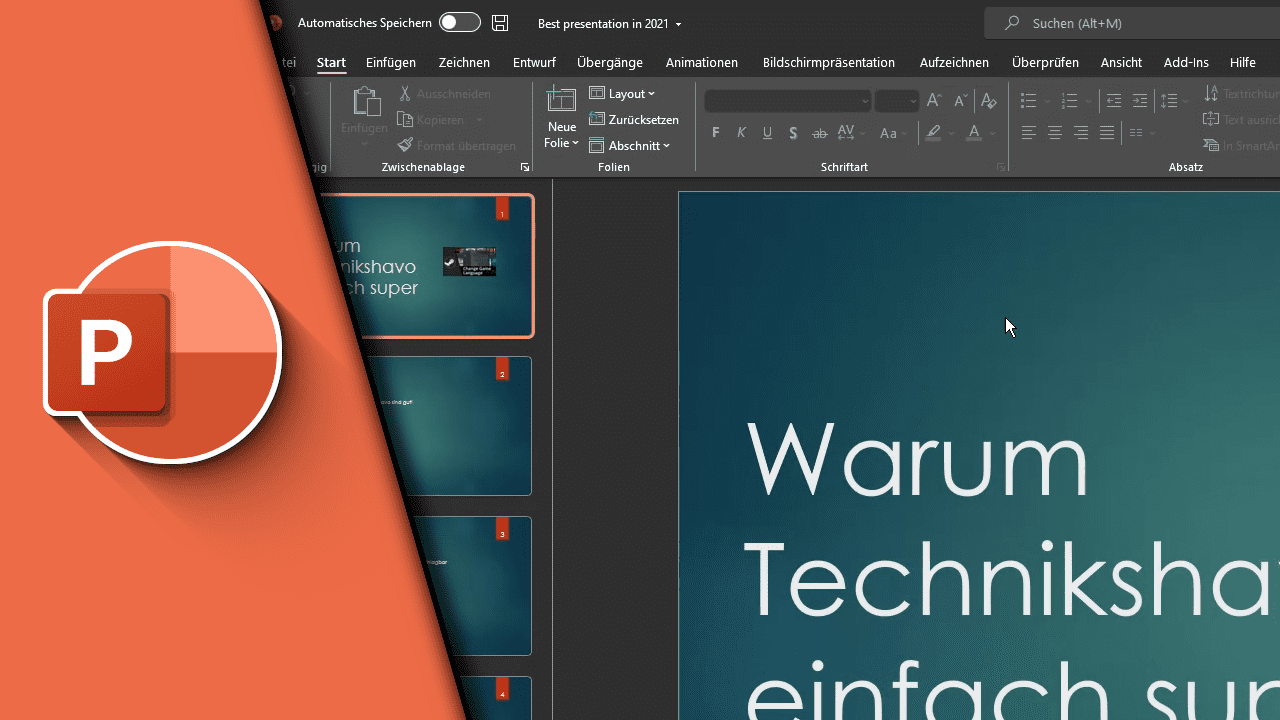The height and width of the screenshot is (720, 1280).
Task: Toggle underline (U) formatting
Action: click(x=768, y=133)
